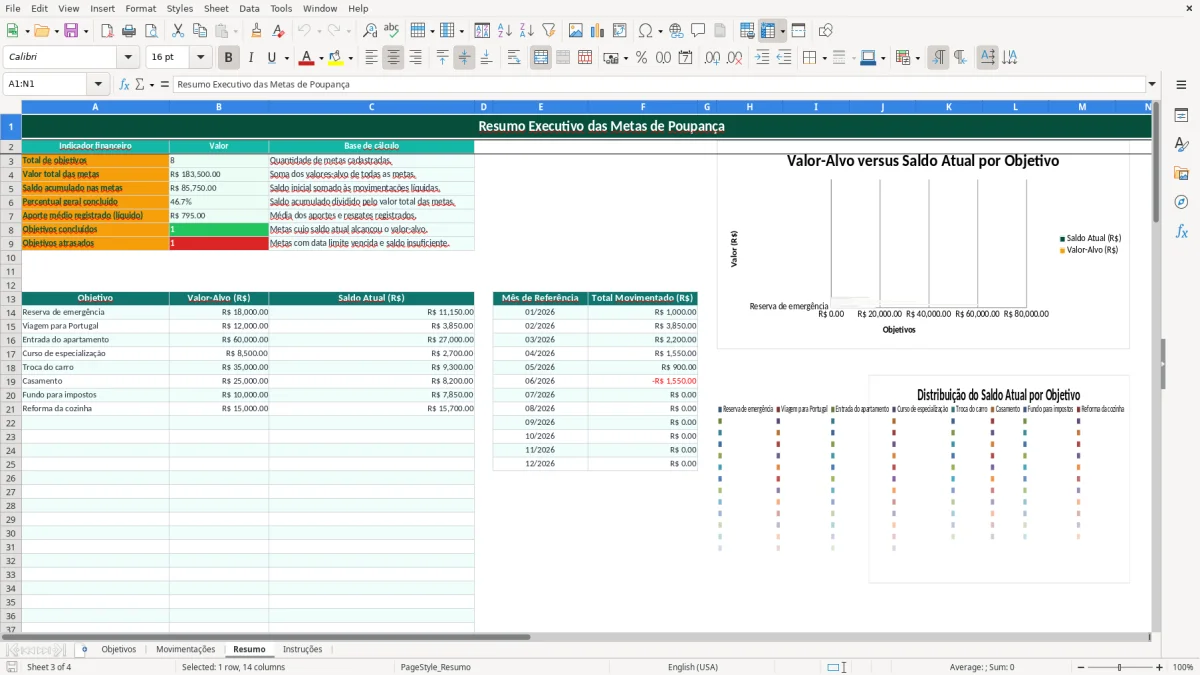Image resolution: width=1200 pixels, height=675 pixels.
Task: Click the Copy icon
Action: coord(199,31)
